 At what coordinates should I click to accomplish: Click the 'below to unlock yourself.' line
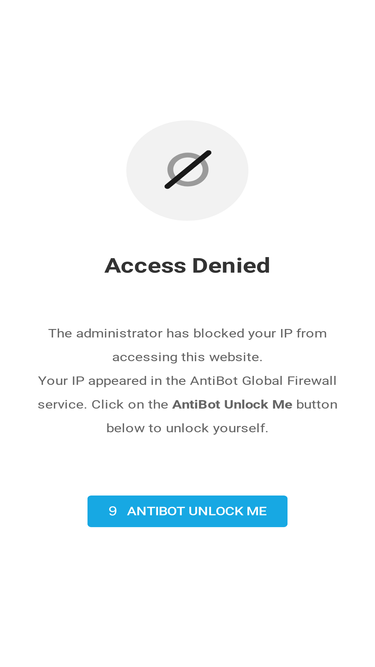pos(187,428)
